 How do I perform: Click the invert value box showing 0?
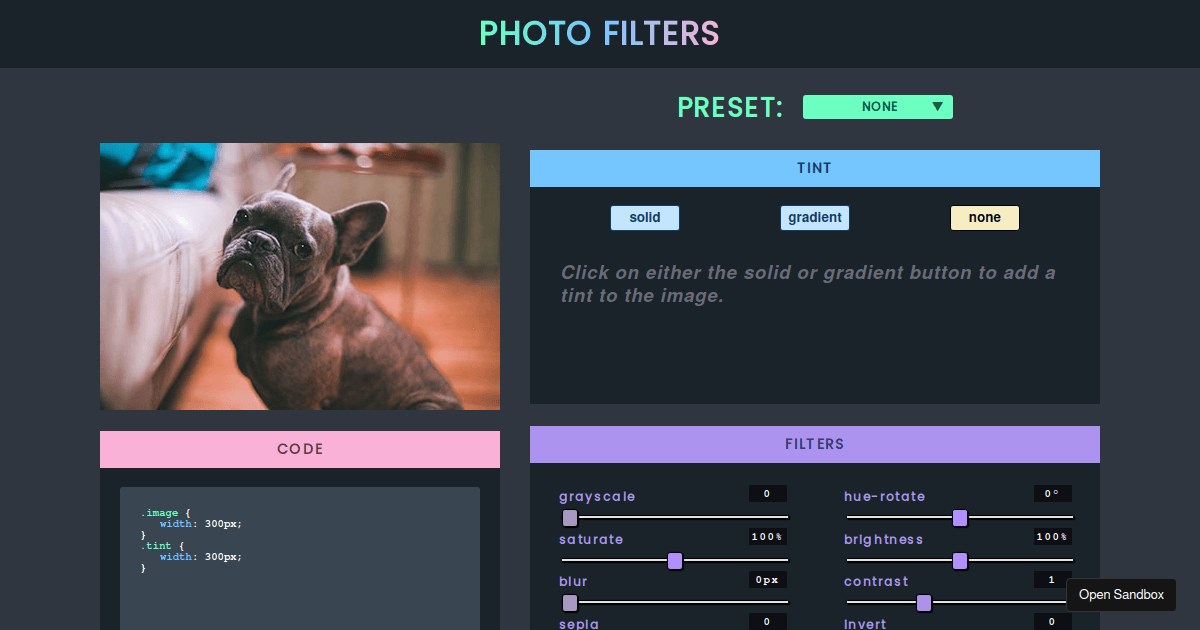click(1053, 622)
